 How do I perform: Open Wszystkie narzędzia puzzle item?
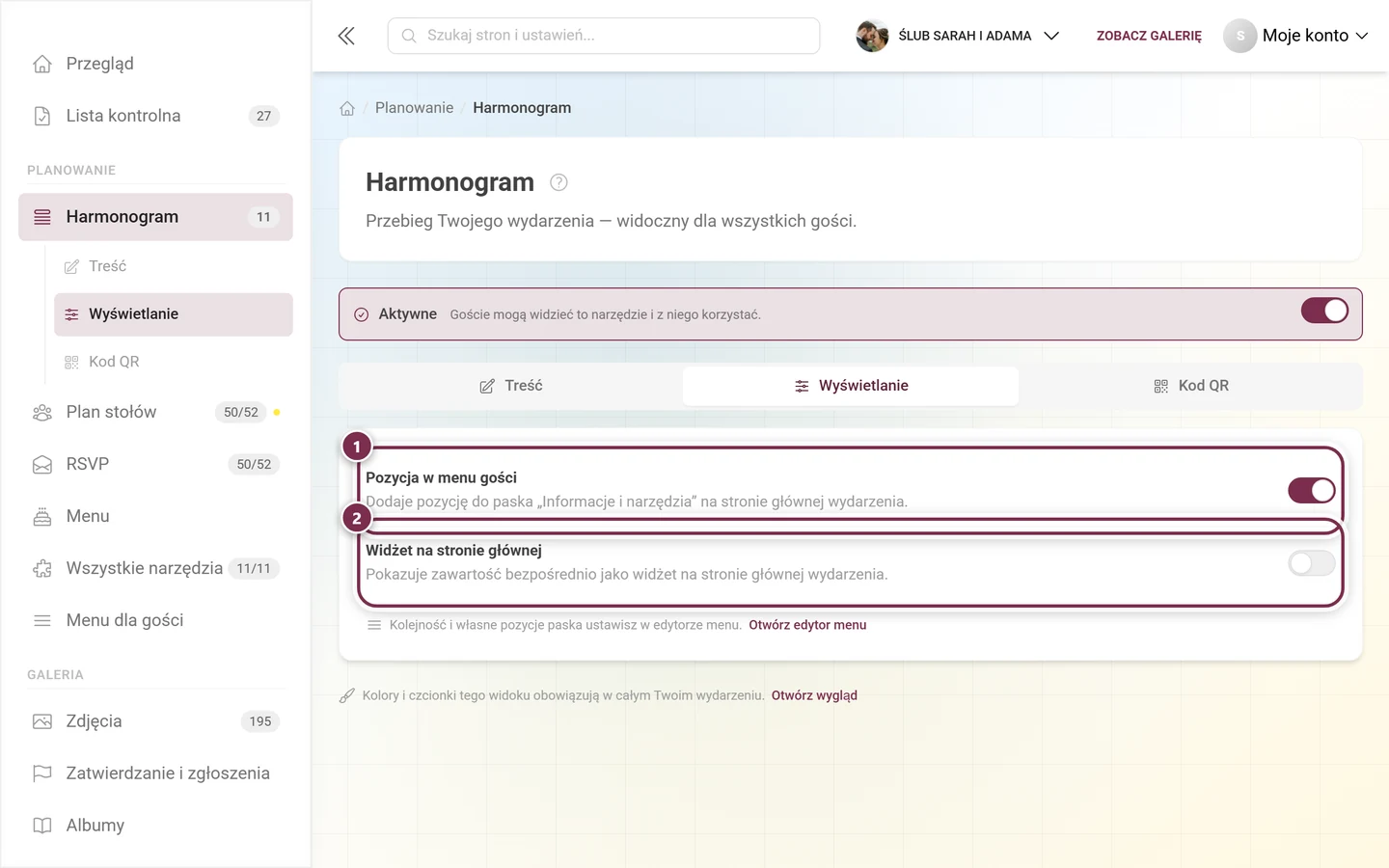(155, 568)
